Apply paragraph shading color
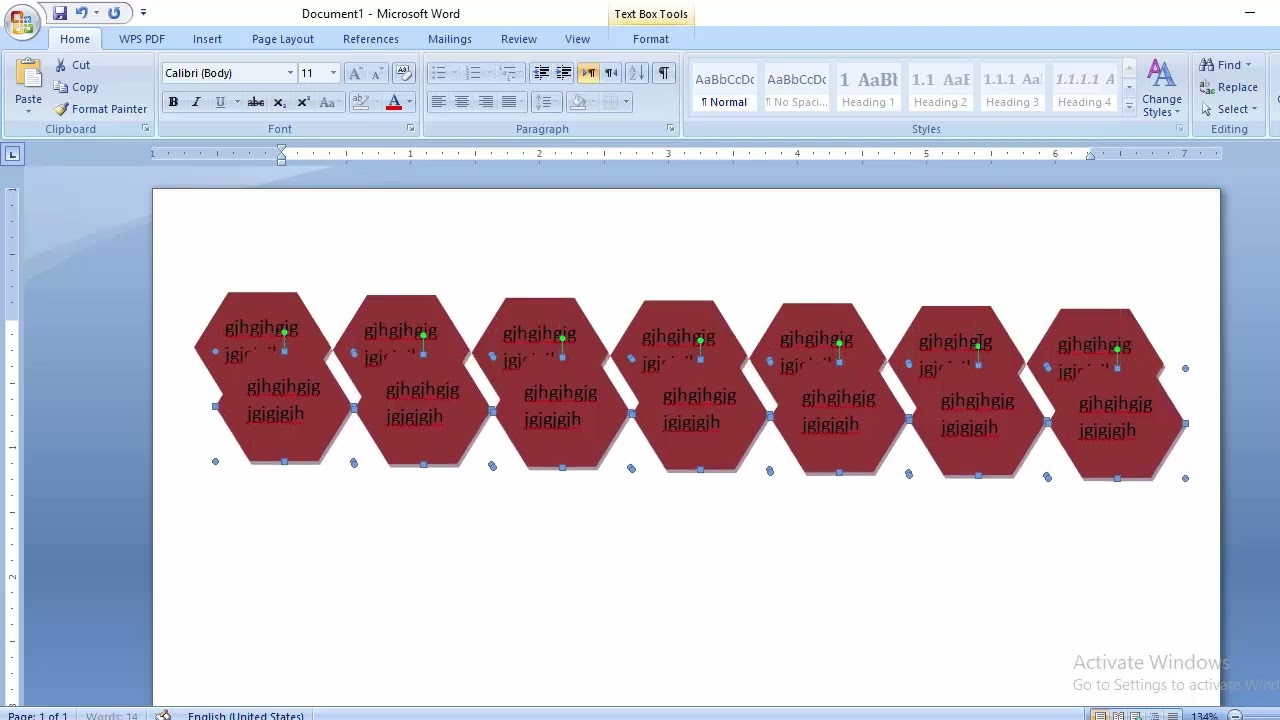This screenshot has width=1280, height=720. tap(577, 102)
